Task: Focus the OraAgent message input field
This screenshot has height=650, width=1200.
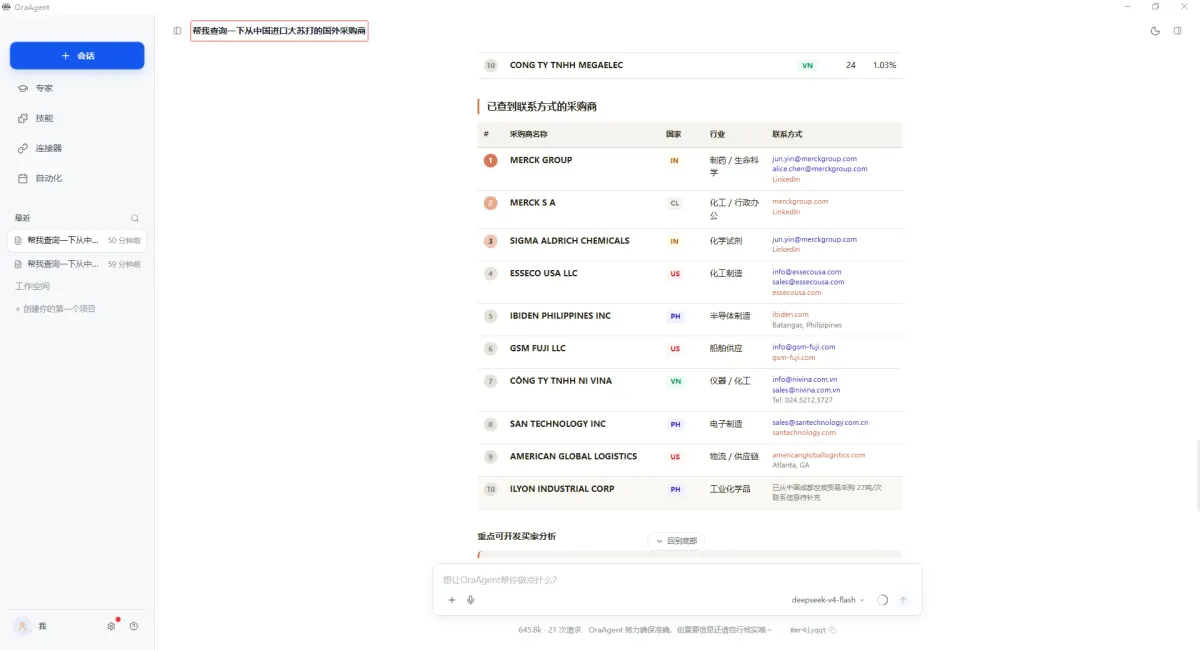Action: tap(677, 580)
